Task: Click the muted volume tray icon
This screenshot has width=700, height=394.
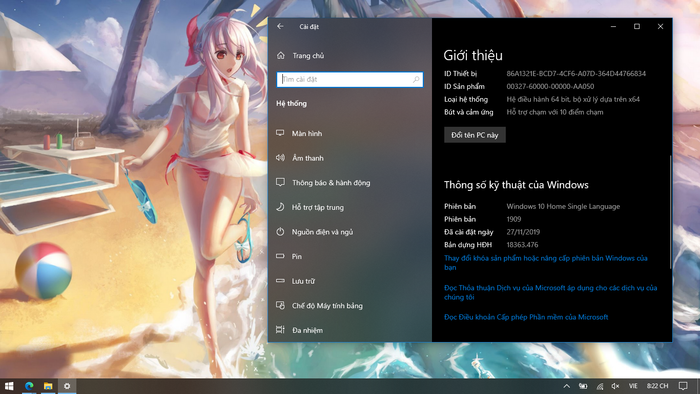Action: [615, 386]
